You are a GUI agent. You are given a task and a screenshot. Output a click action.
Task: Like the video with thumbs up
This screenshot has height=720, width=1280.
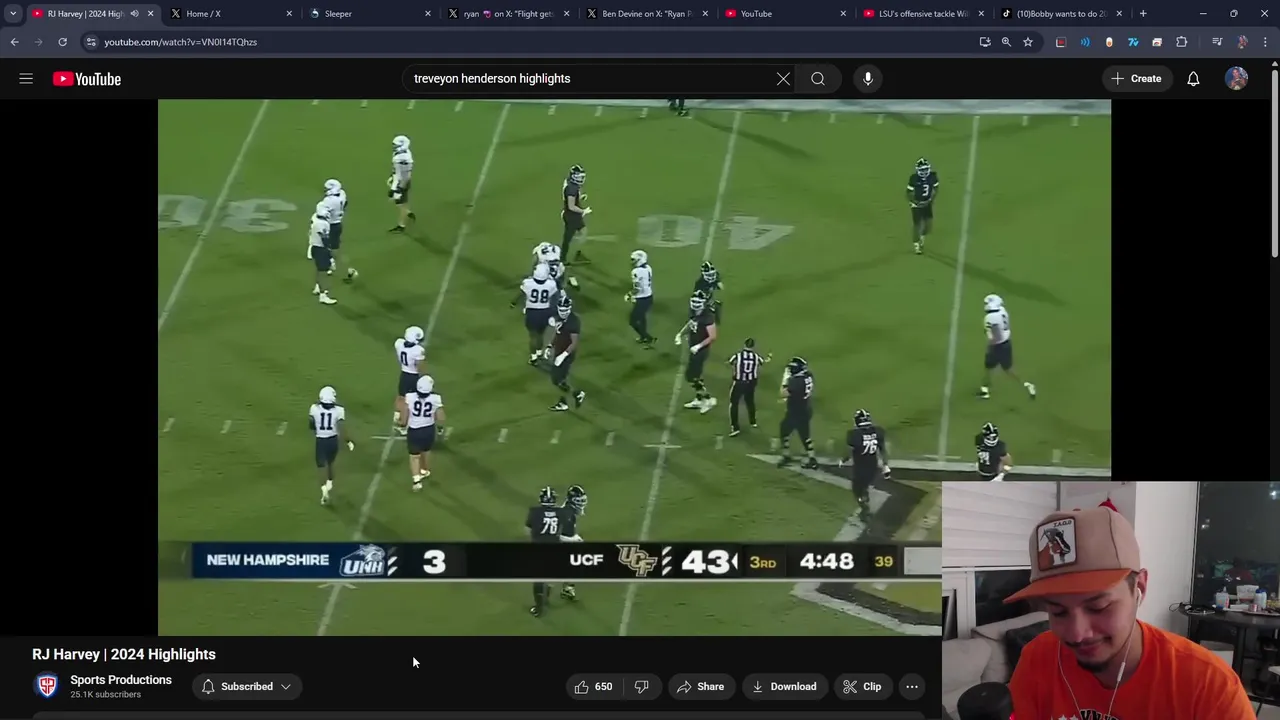[592, 686]
